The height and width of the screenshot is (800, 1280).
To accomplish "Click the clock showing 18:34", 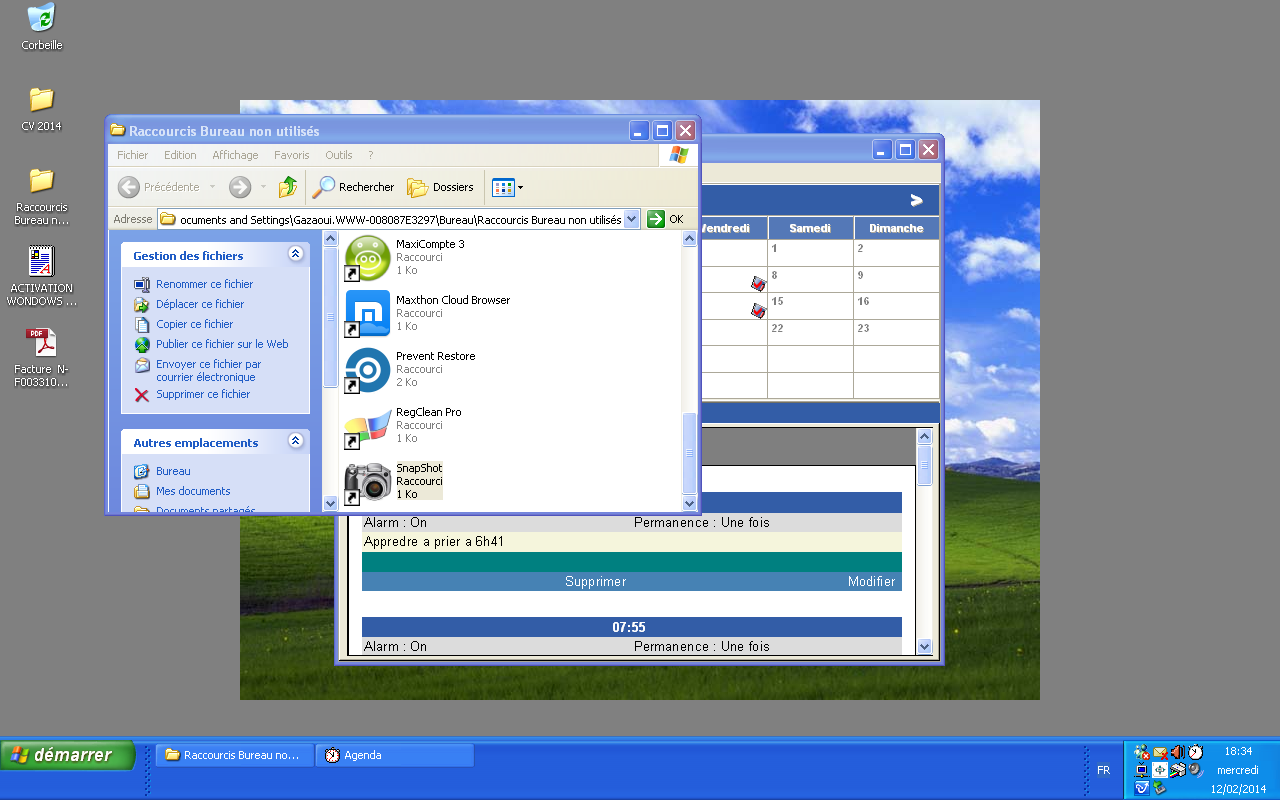I will [1238, 751].
